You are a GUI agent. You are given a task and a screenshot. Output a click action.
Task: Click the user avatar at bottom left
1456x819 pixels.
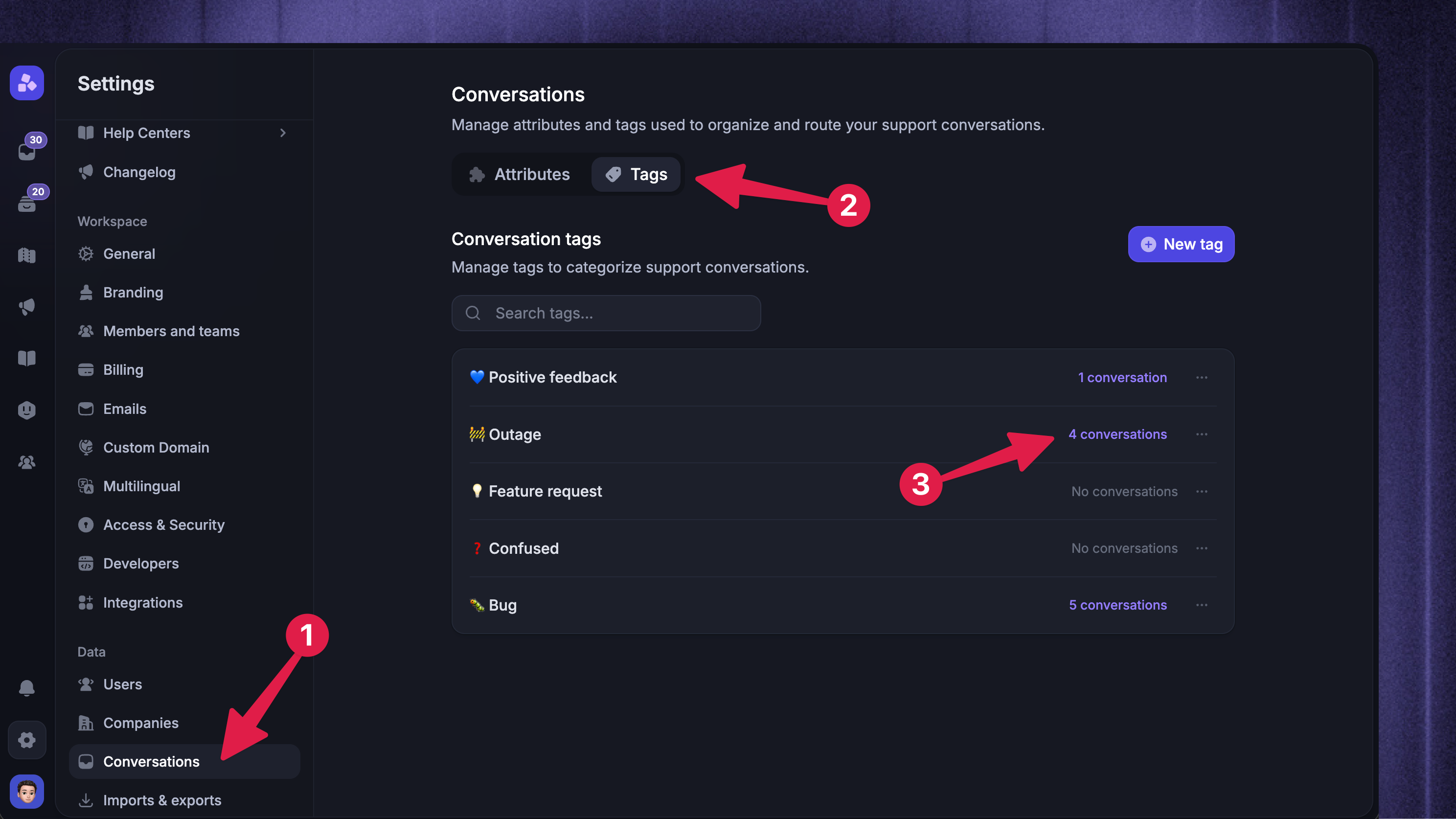pos(26,791)
